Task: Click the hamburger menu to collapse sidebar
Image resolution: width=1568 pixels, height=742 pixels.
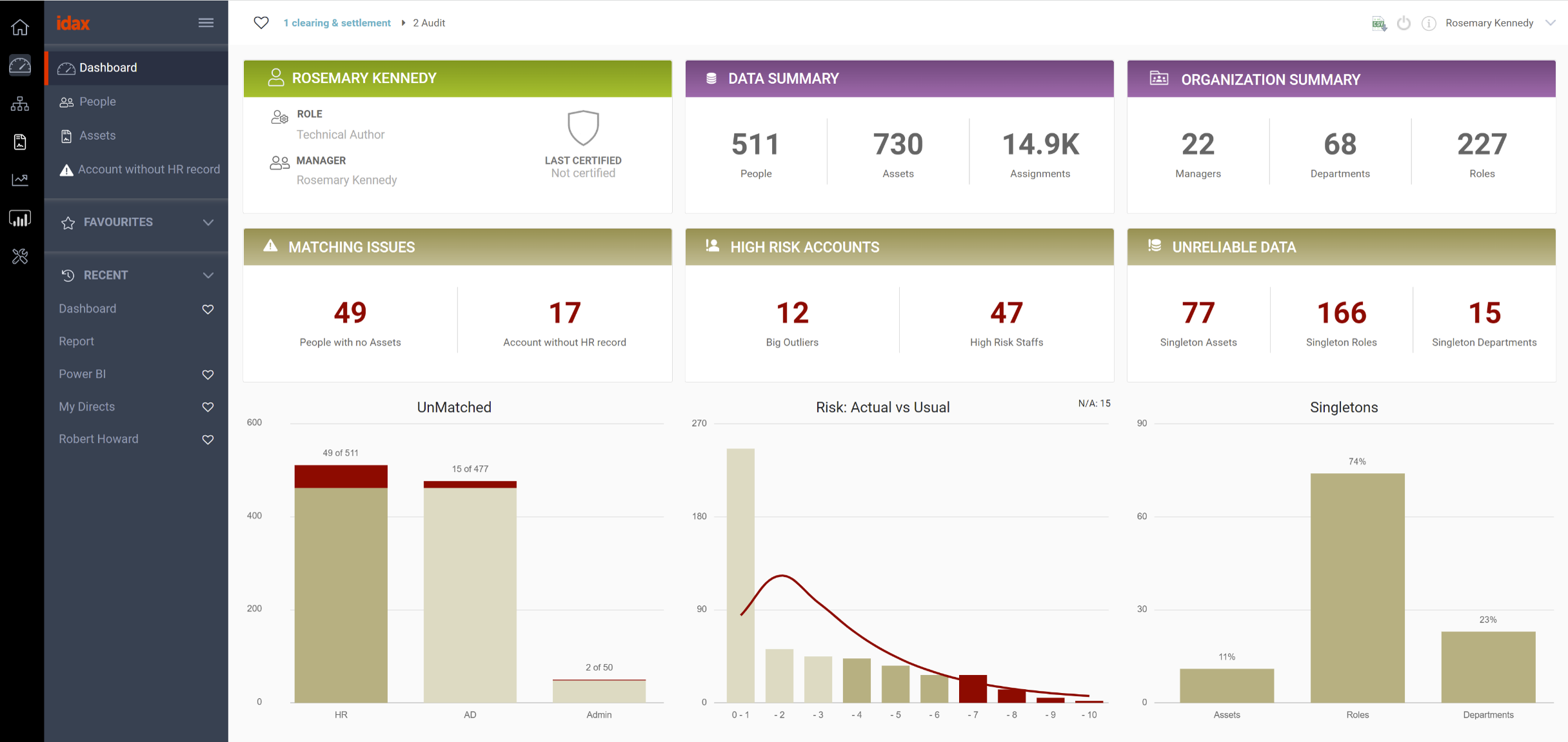Action: 206,23
